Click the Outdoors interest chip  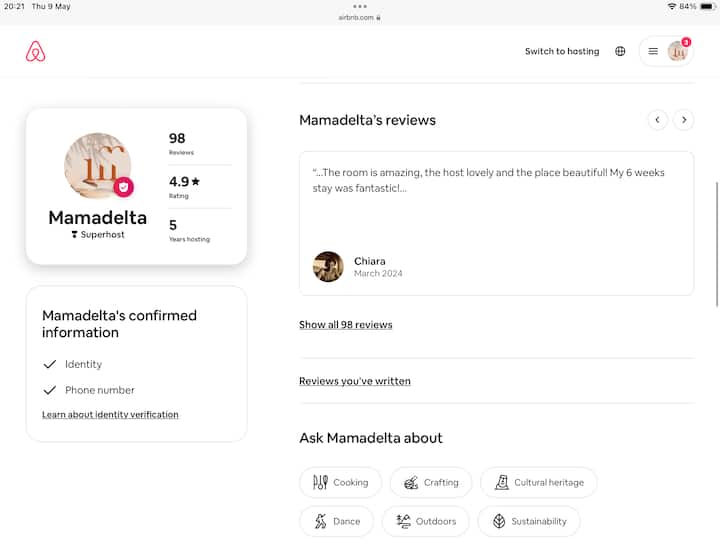click(x=426, y=521)
